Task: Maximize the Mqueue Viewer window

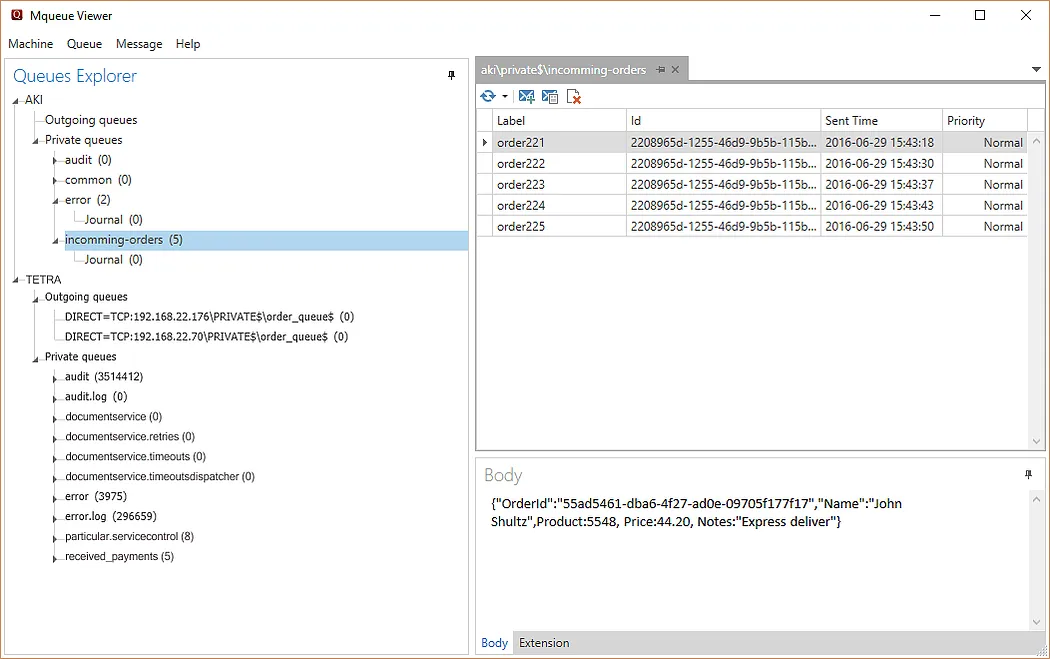Action: point(980,15)
